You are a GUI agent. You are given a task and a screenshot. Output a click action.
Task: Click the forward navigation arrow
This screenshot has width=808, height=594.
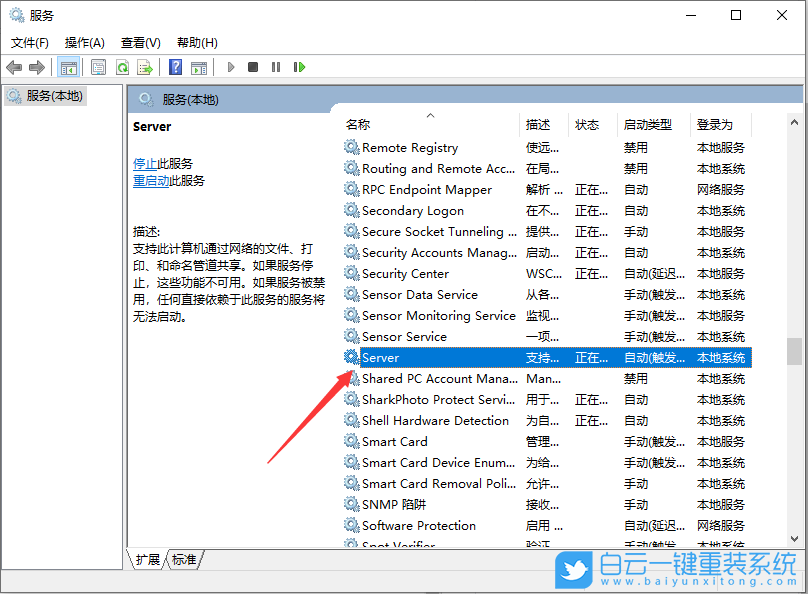38,67
